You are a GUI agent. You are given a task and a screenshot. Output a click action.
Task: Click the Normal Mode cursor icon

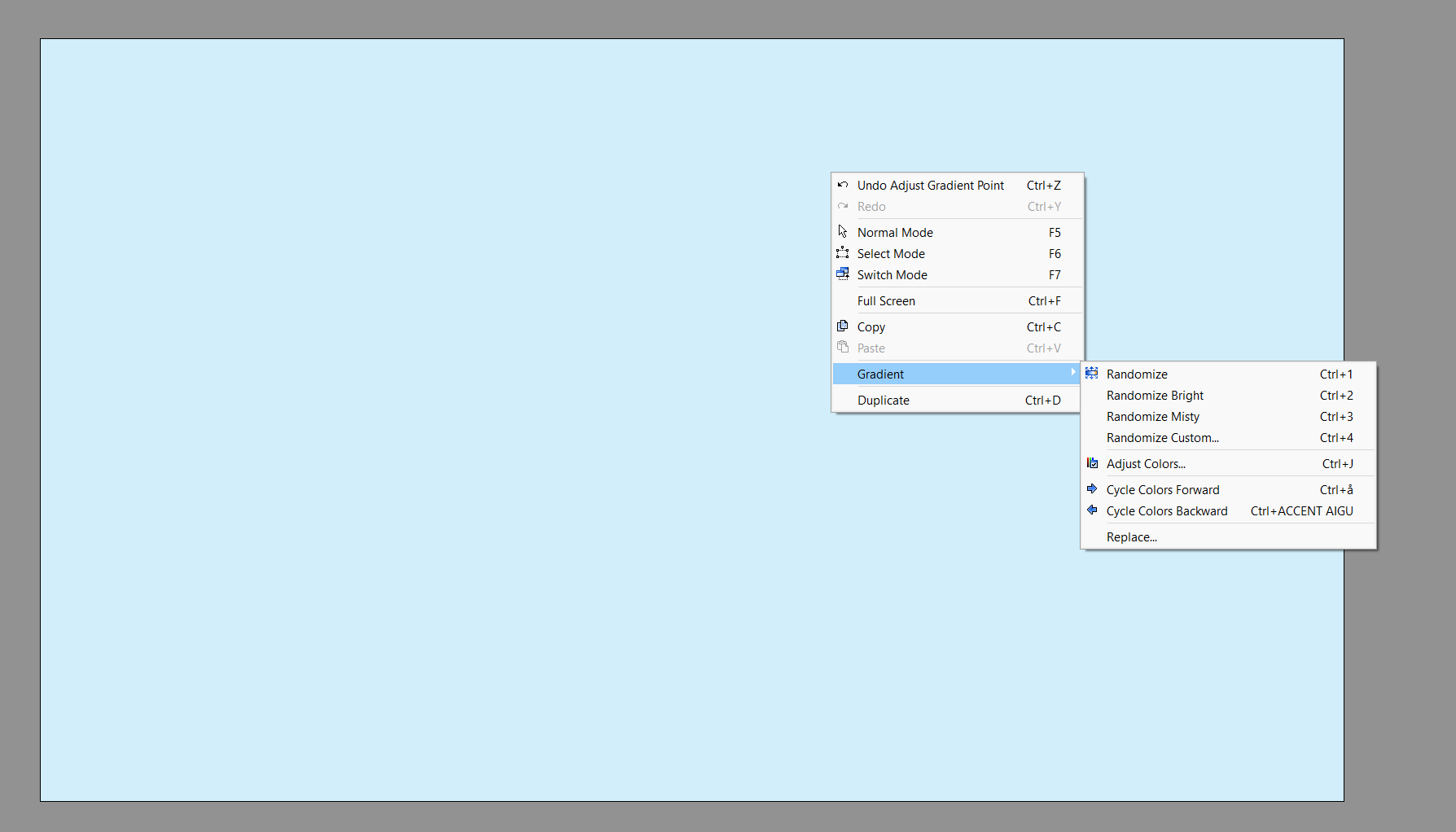click(x=843, y=232)
